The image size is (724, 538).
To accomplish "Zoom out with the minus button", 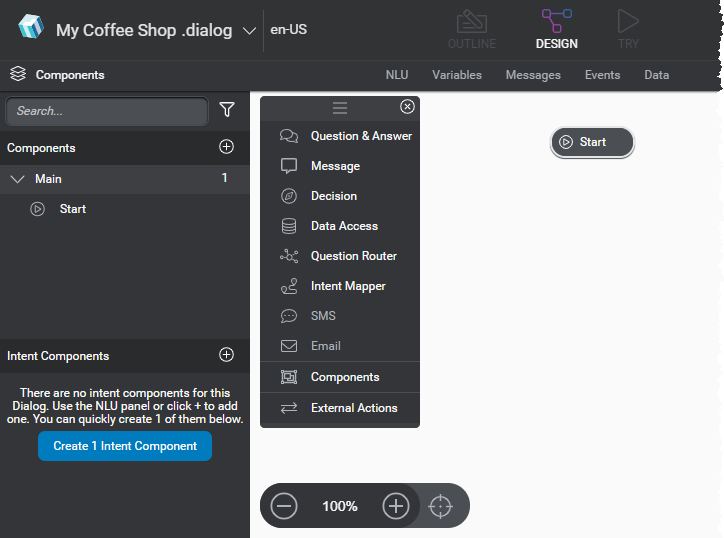I will tap(285, 506).
